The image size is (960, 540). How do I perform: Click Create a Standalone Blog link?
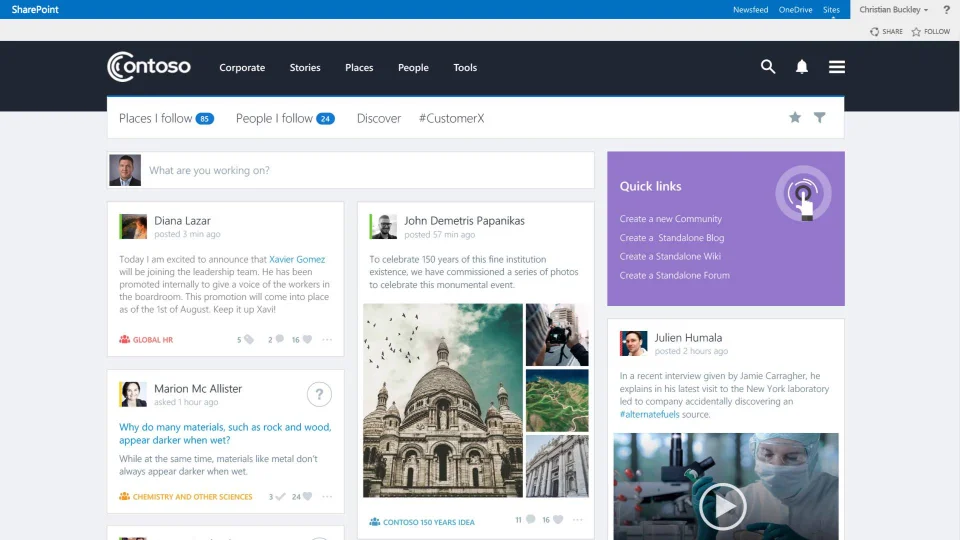coord(672,238)
